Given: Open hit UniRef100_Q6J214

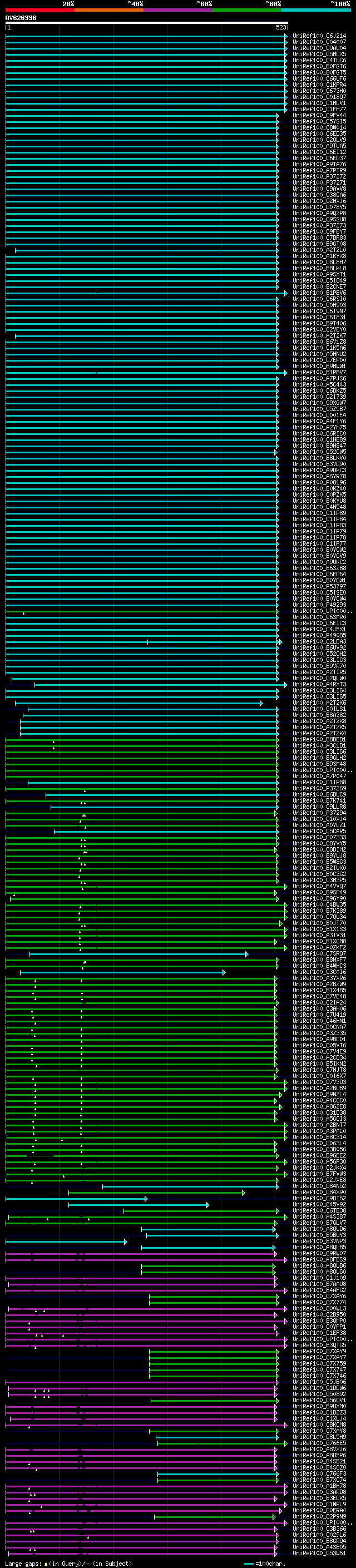Looking at the screenshot, I should tap(319, 36).
